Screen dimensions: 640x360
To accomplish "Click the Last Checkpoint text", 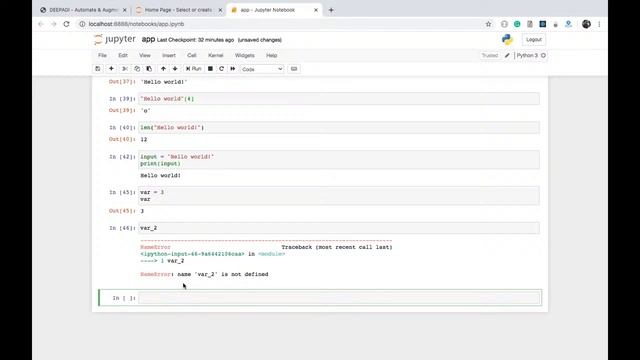I will [x=196, y=40].
